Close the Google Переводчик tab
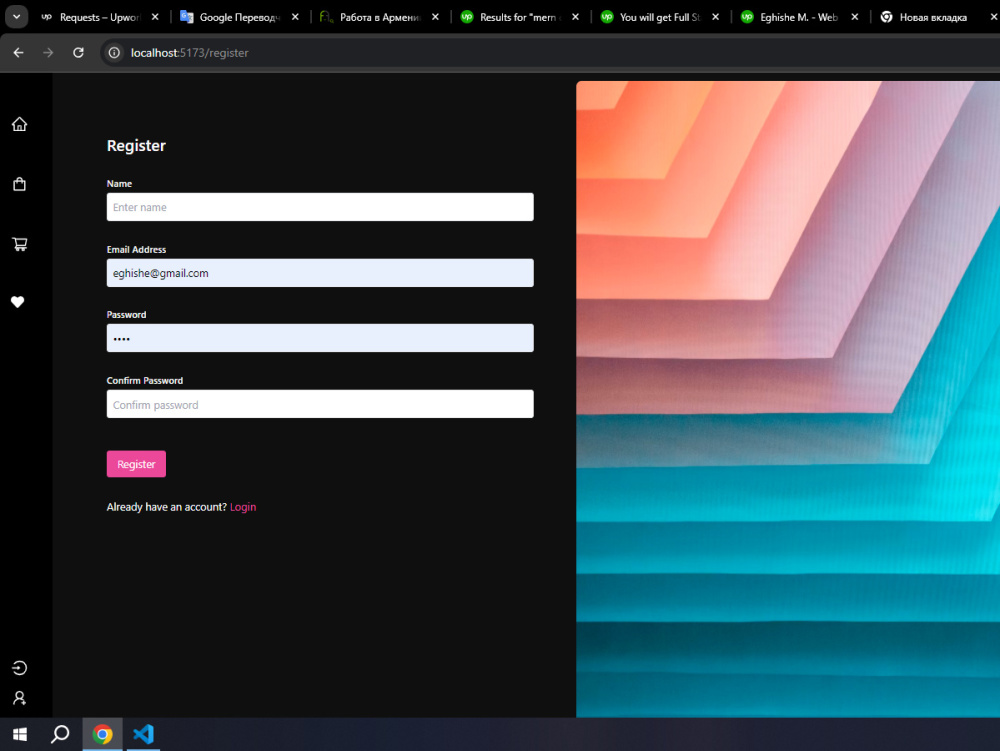The image size is (1000, 751). pos(295,17)
